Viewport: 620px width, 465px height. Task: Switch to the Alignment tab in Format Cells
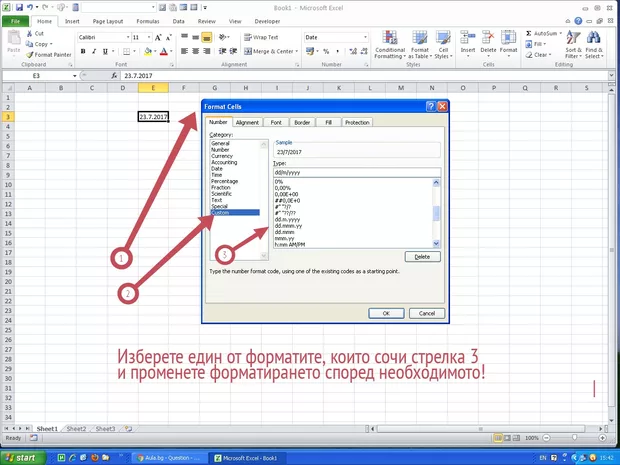point(247,123)
